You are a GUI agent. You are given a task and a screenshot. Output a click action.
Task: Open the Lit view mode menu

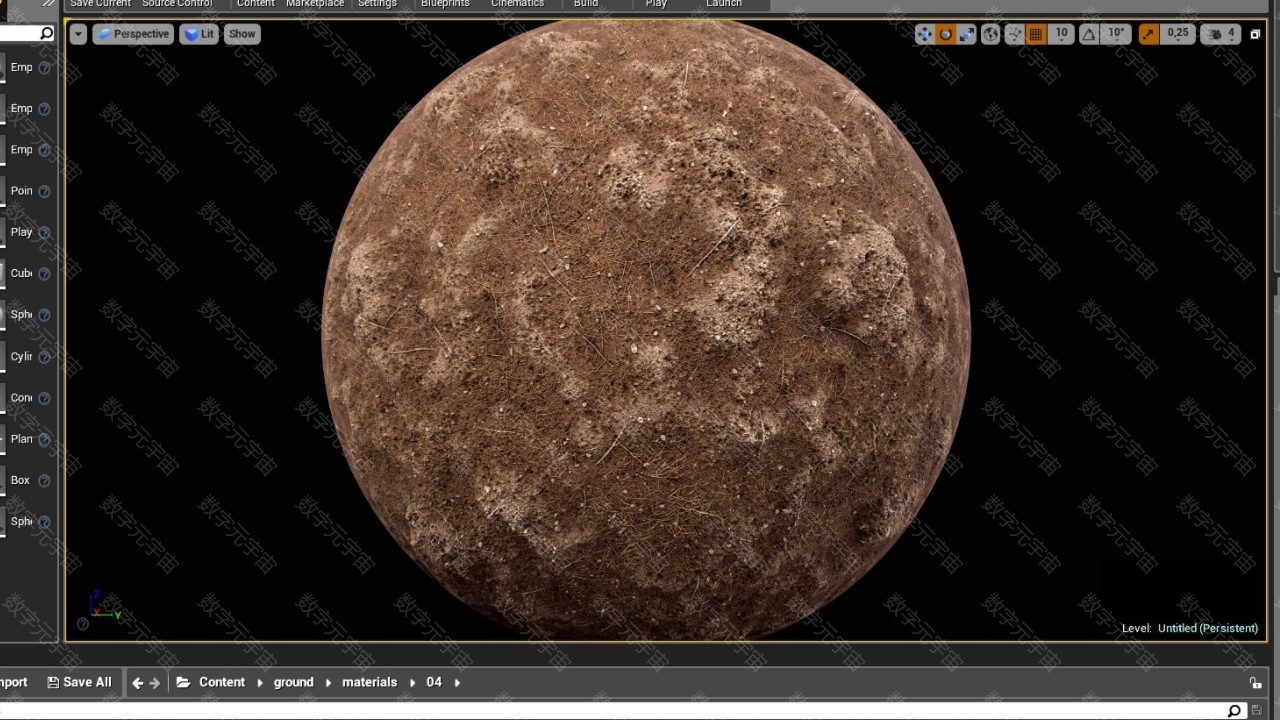click(199, 34)
